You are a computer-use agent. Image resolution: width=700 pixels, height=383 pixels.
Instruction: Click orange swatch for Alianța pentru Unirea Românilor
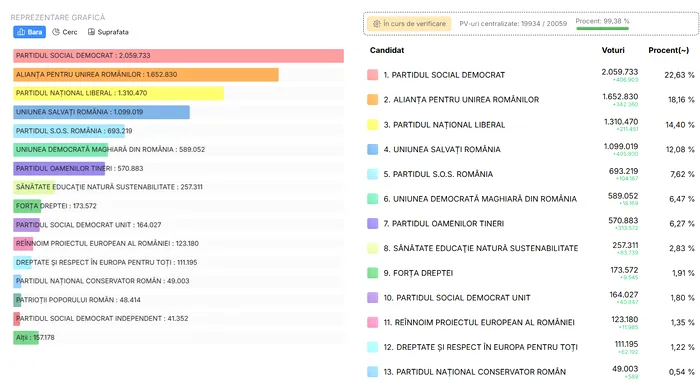pos(372,100)
